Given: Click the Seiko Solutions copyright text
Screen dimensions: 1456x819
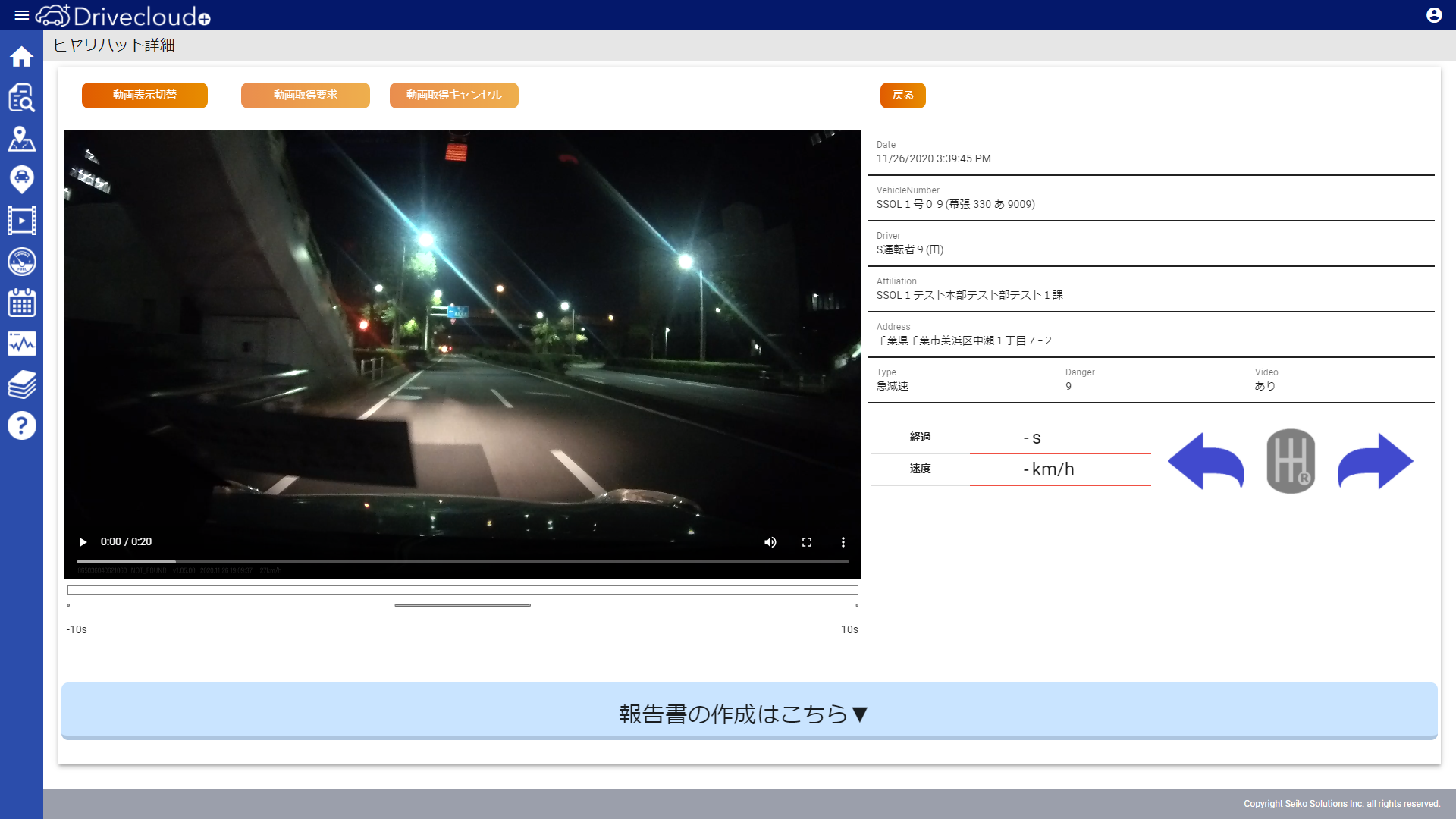Looking at the screenshot, I should pyautogui.click(x=1341, y=804).
